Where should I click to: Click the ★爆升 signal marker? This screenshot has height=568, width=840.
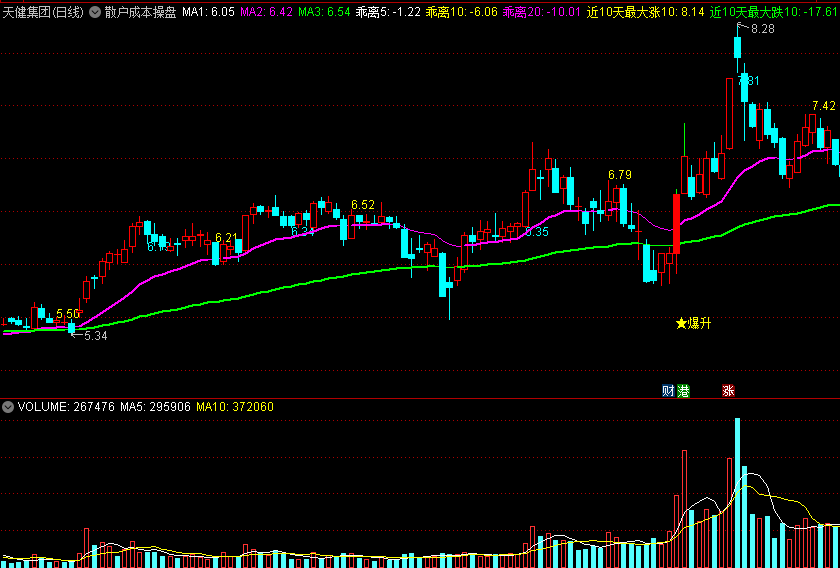(693, 323)
